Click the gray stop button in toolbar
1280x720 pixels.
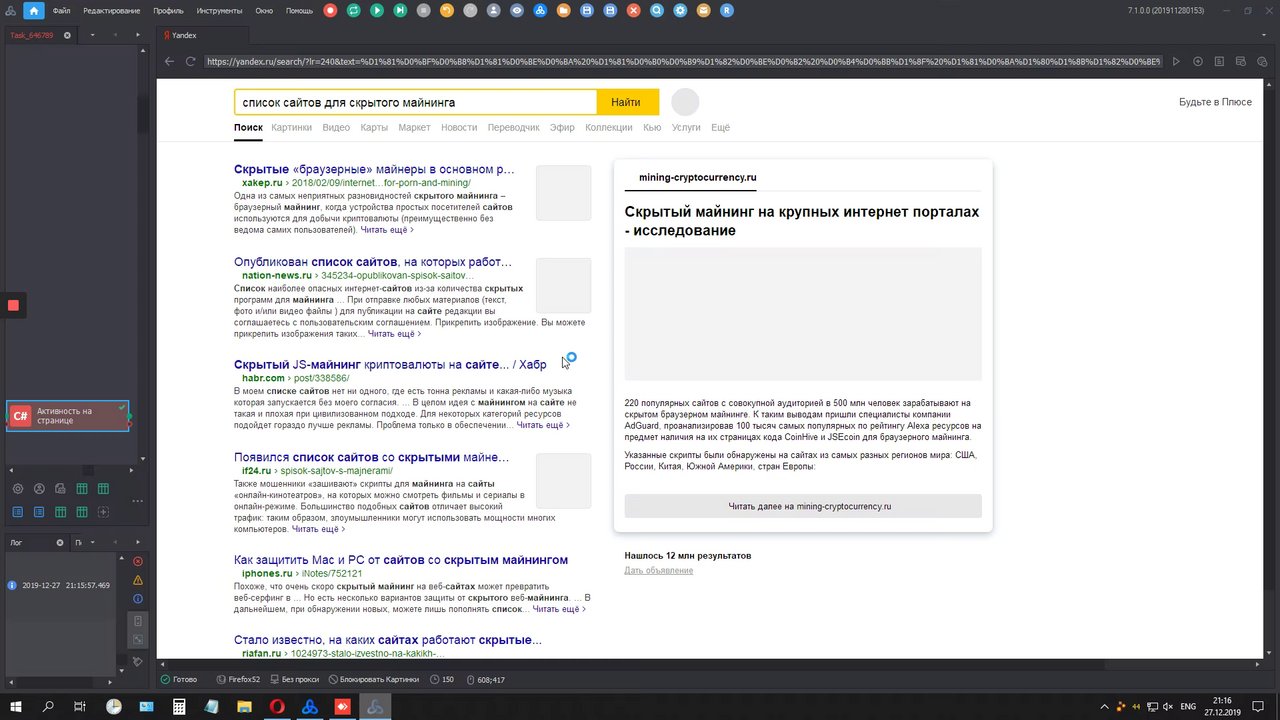[424, 11]
